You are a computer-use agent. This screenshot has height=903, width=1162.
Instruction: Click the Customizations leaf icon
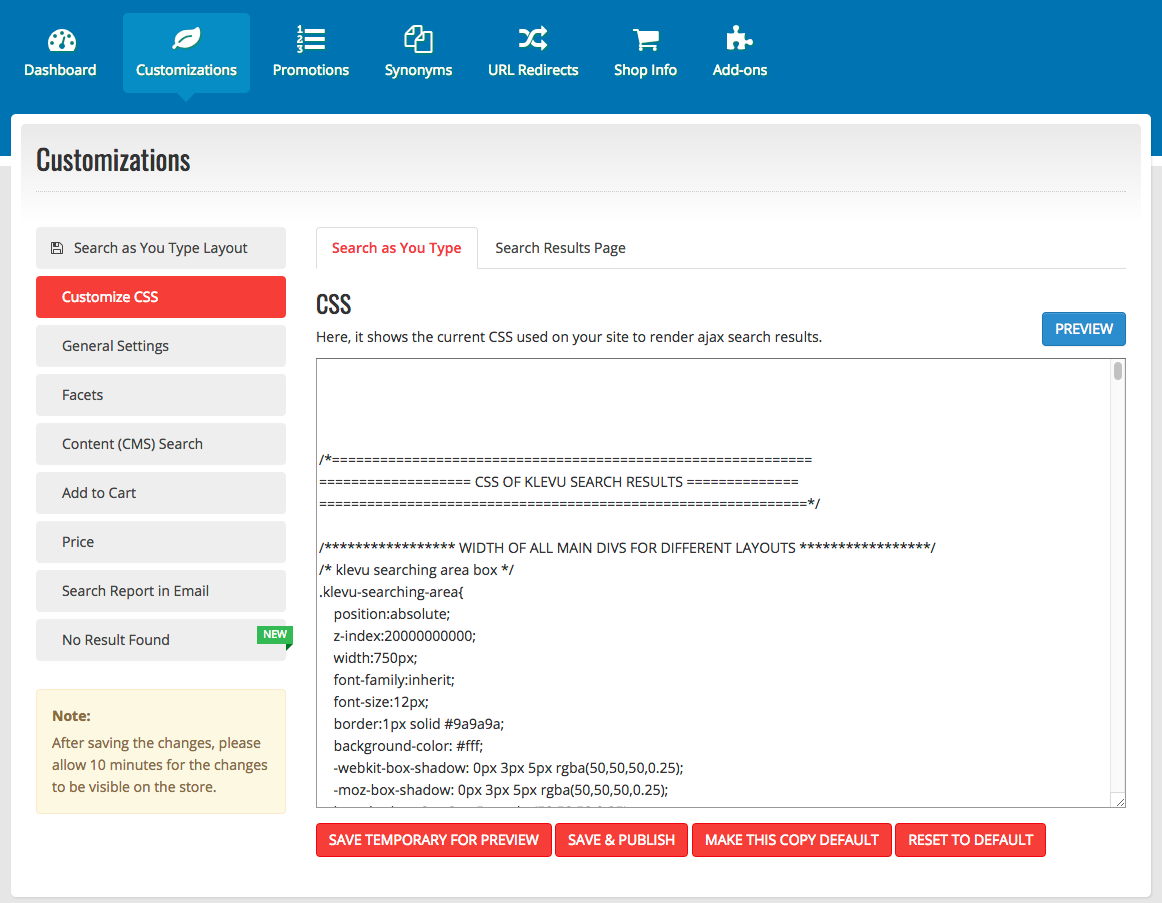[186, 40]
